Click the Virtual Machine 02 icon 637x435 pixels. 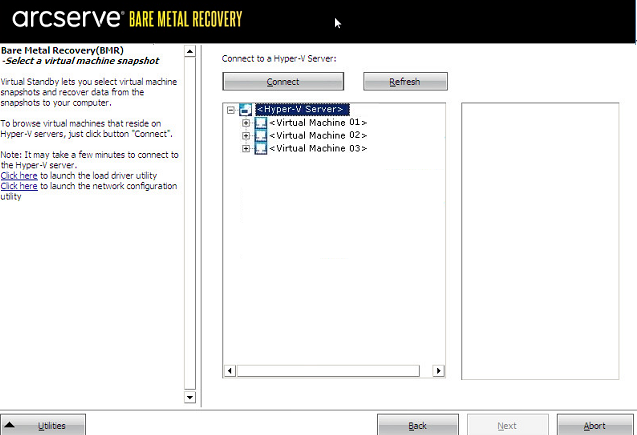261,135
